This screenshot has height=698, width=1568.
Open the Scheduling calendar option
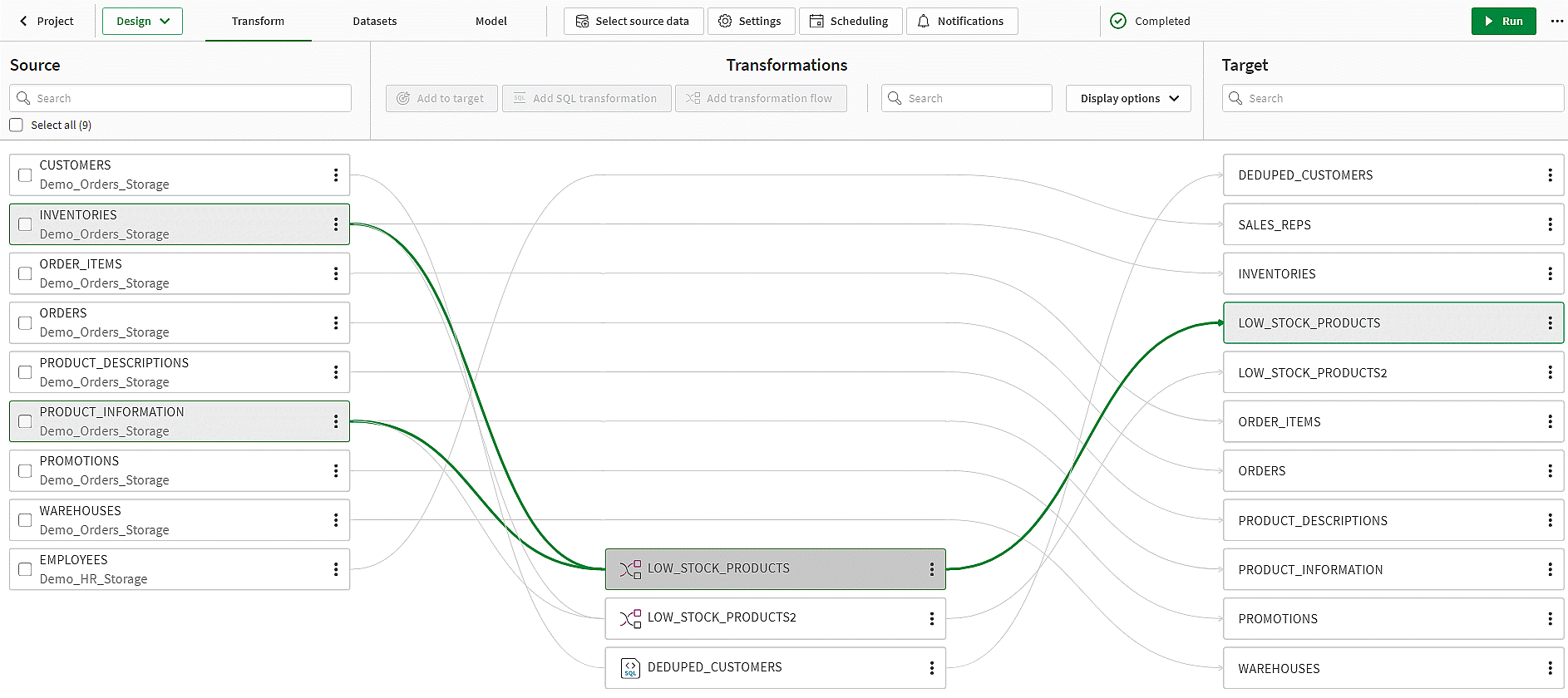[x=851, y=22]
